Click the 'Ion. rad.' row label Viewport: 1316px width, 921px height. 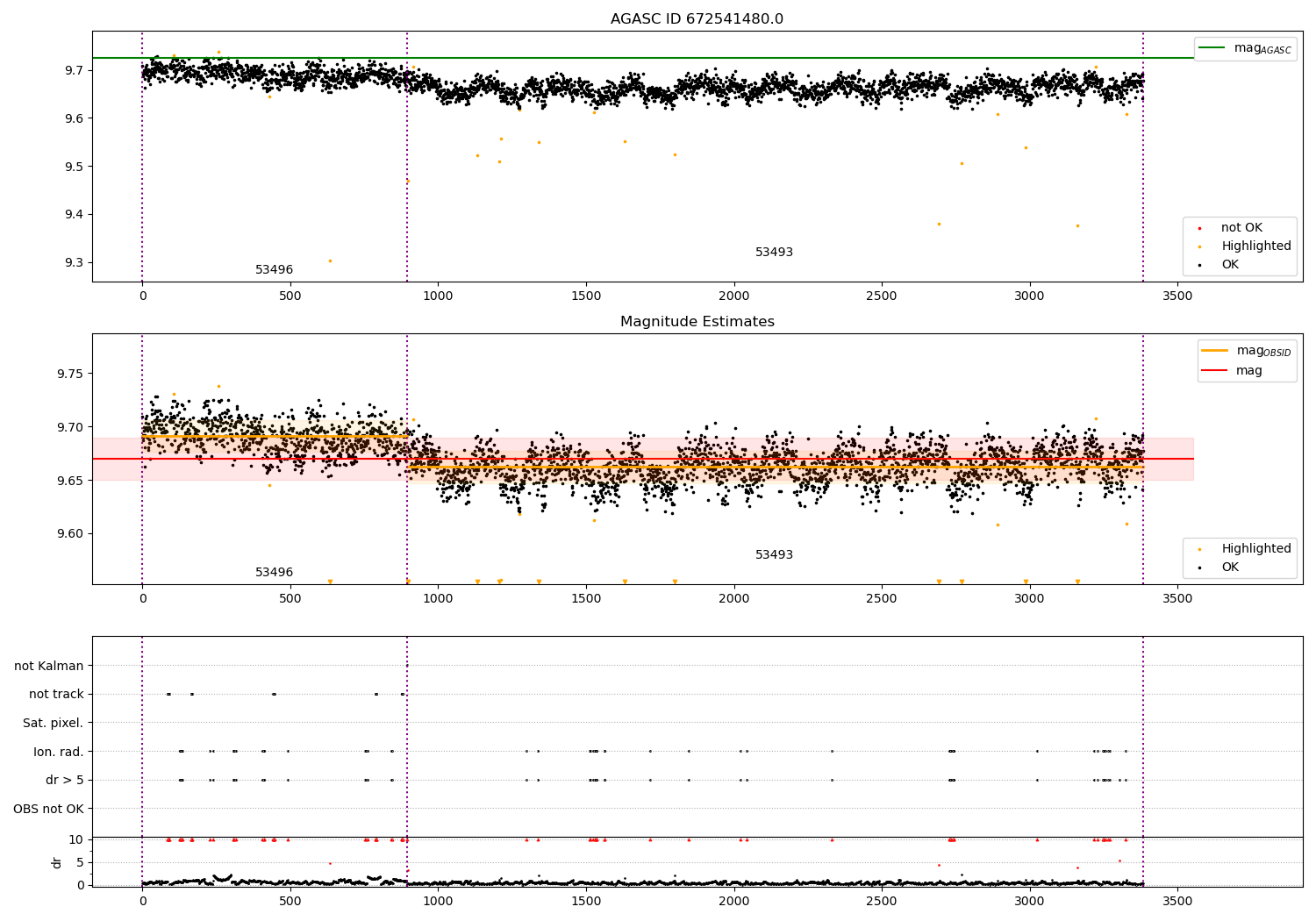pyautogui.click(x=59, y=752)
